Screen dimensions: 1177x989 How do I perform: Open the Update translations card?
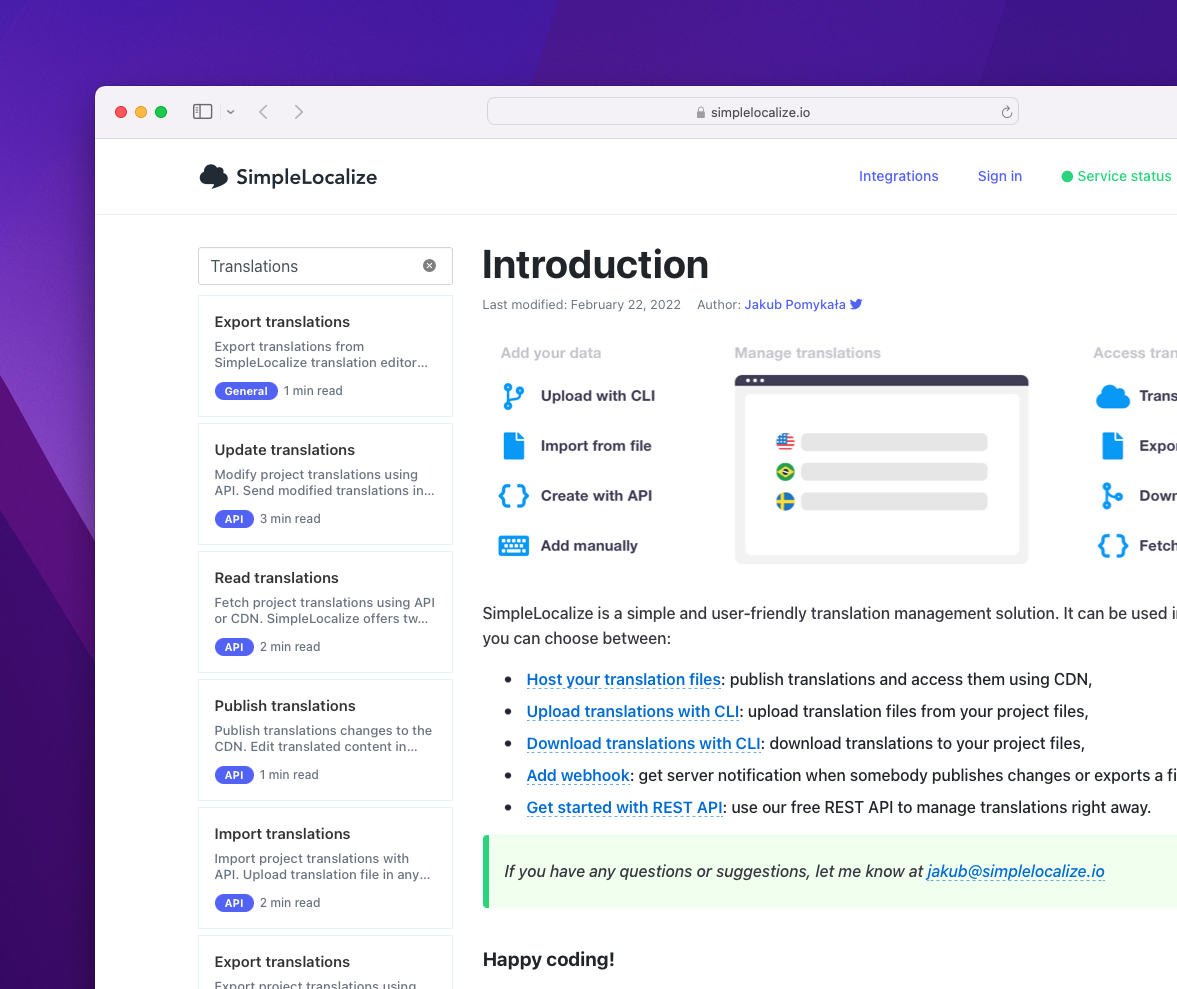(325, 484)
